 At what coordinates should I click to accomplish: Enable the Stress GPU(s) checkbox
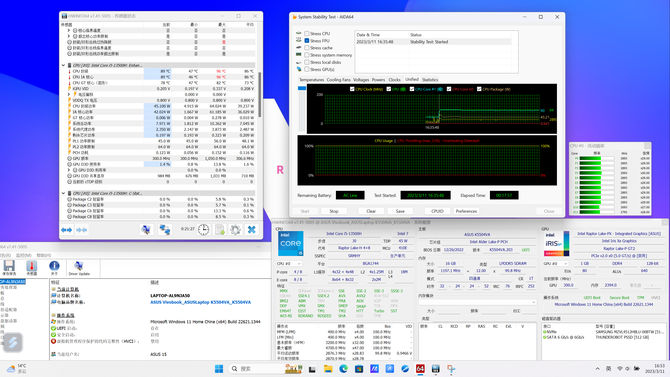[307, 69]
